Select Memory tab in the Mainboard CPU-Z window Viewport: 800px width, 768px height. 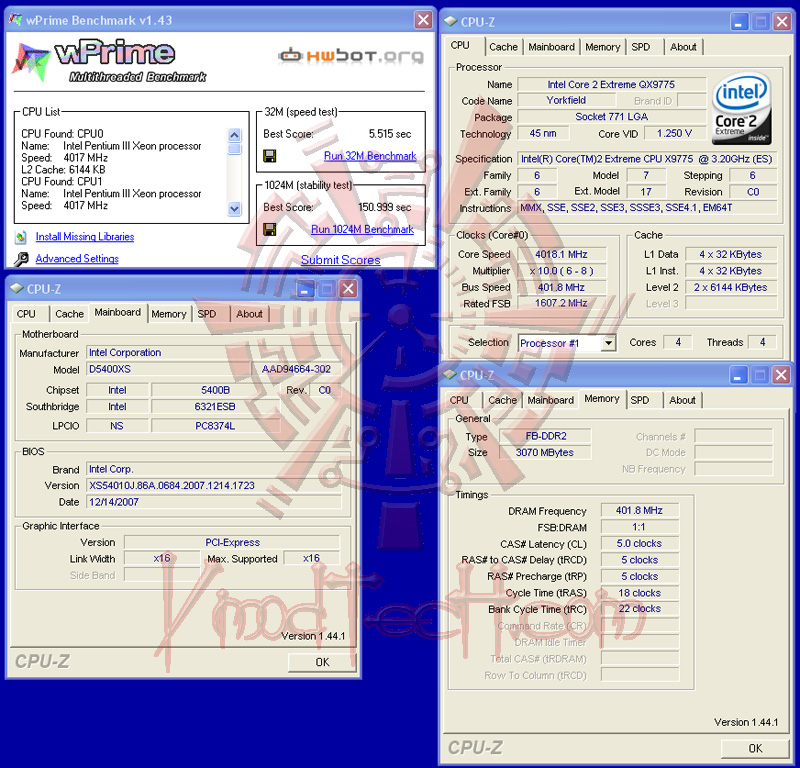tap(168, 314)
